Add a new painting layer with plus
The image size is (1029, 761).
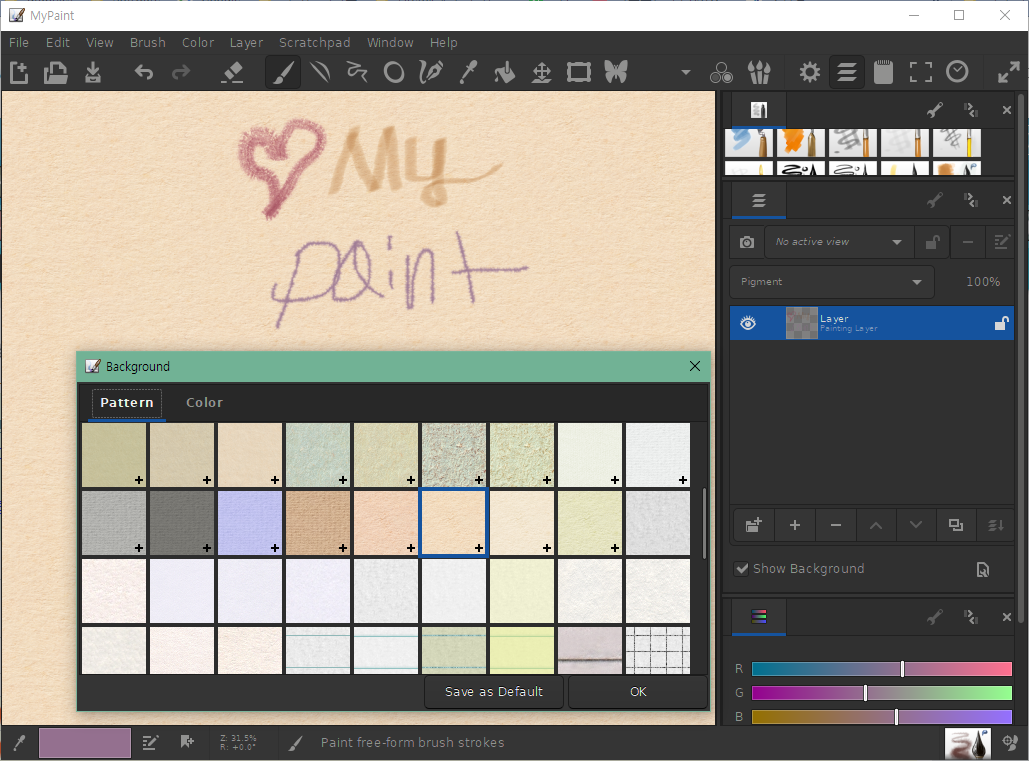point(795,525)
